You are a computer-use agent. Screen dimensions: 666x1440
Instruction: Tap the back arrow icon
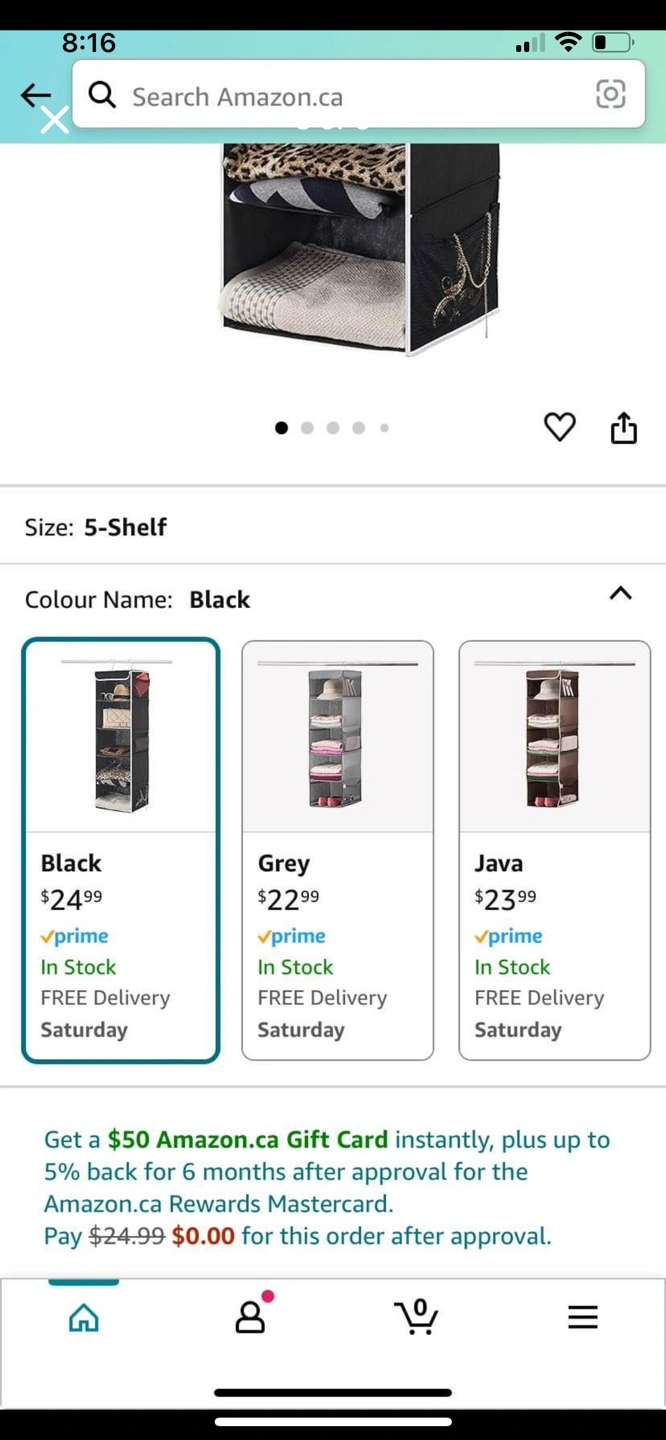34,94
